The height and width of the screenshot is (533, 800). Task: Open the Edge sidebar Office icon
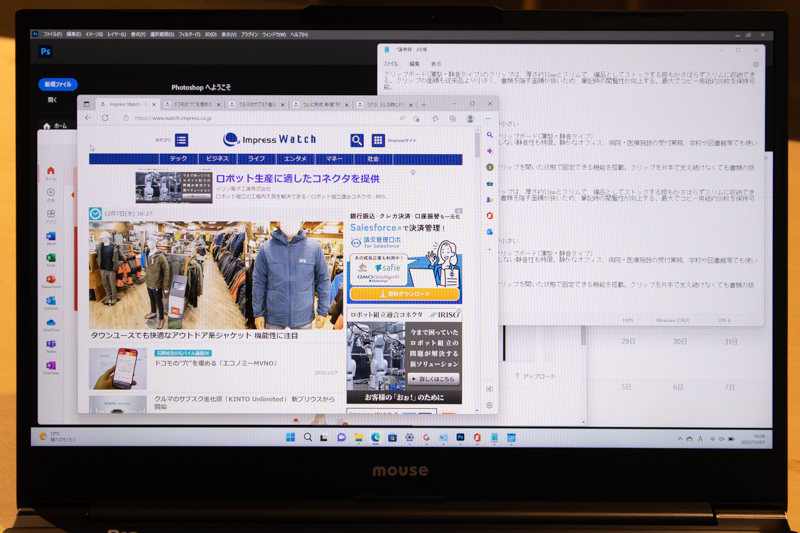coord(489,216)
